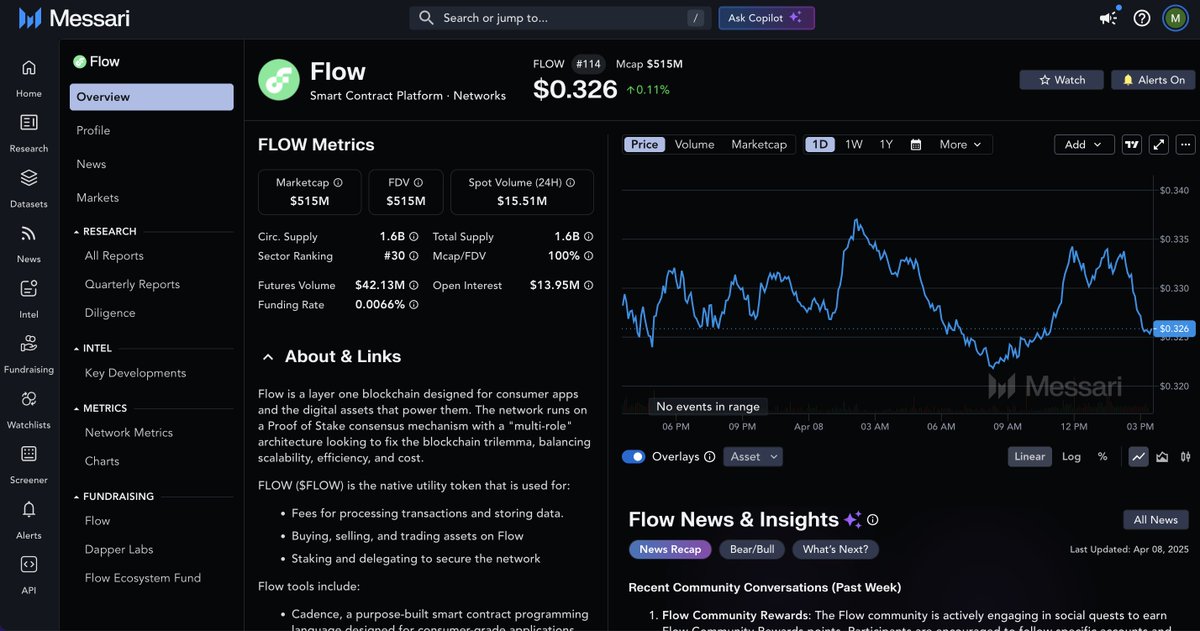Image resolution: width=1200 pixels, height=631 pixels.
Task: Show Overlays info icon
Action: [709, 457]
